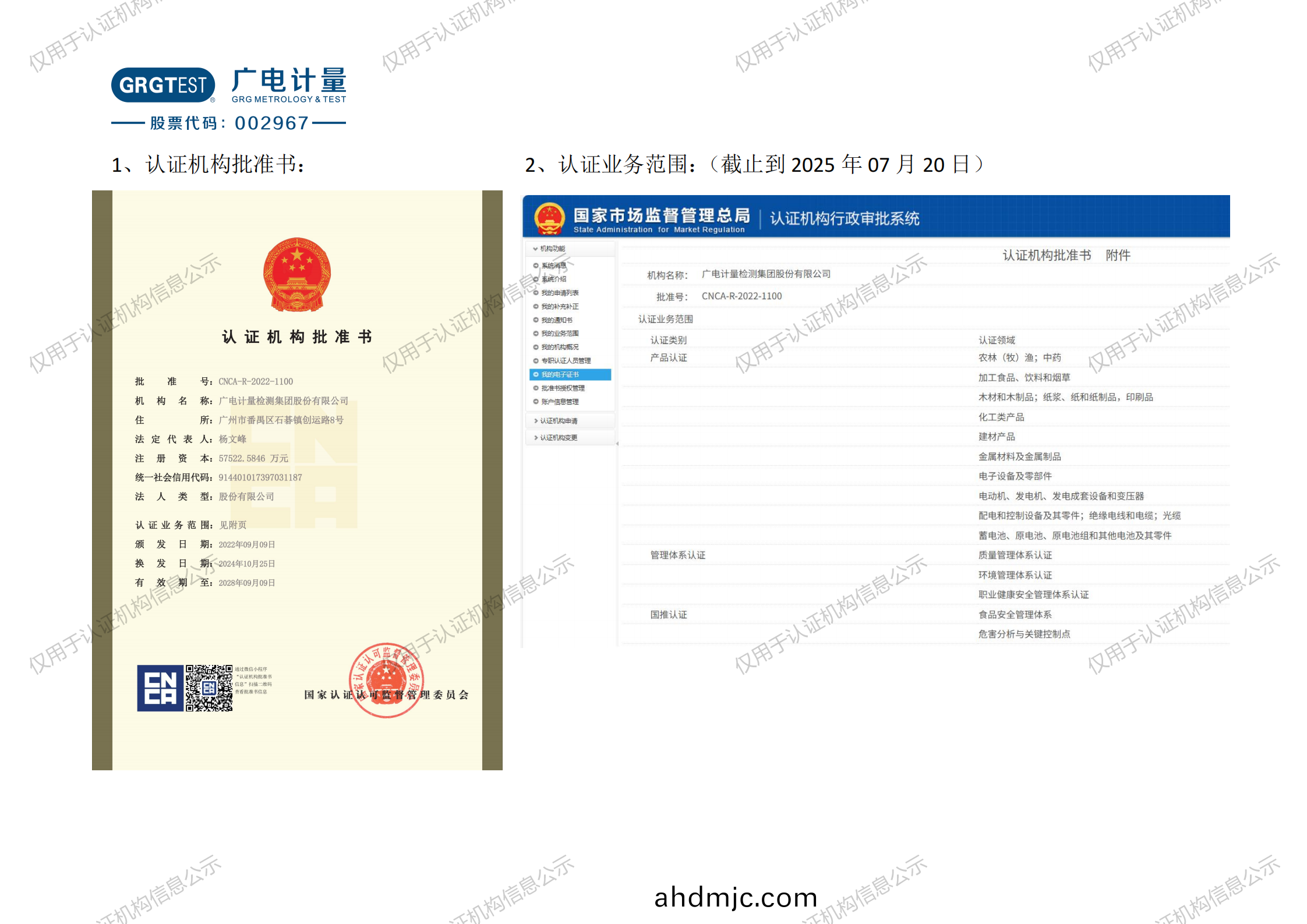Image resolution: width=1307 pixels, height=924 pixels.
Task: Click the ahdmjc.com text at bottom
Action: [x=736, y=897]
